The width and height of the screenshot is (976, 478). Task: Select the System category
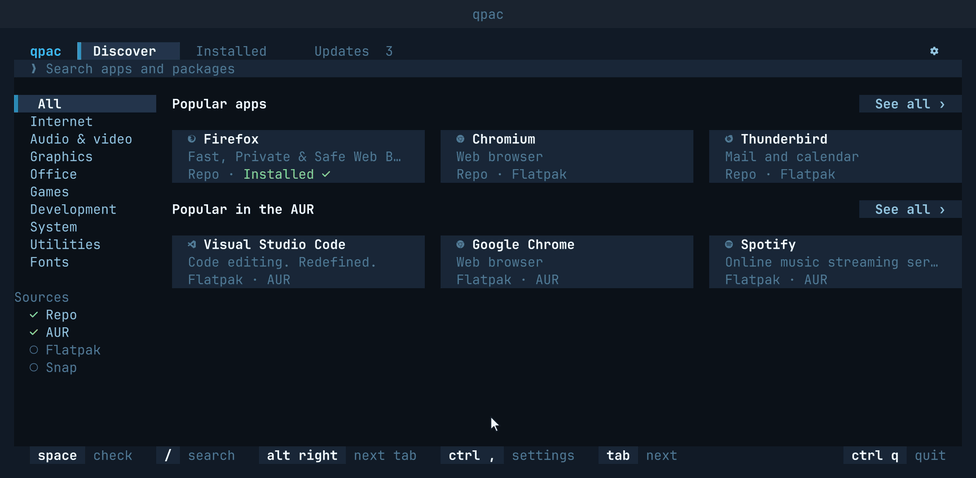coord(54,227)
